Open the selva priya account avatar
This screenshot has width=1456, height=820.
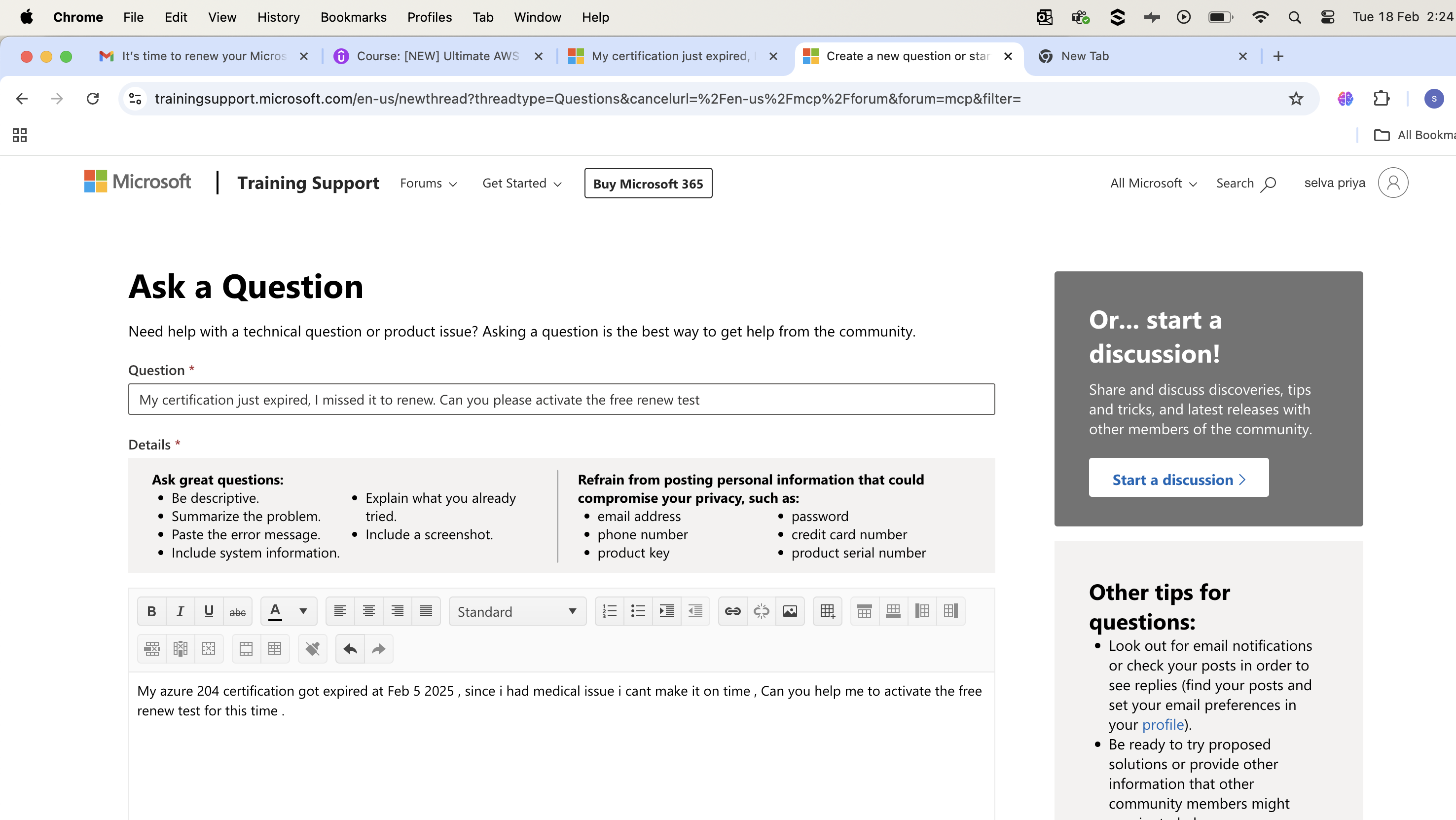[x=1393, y=183]
